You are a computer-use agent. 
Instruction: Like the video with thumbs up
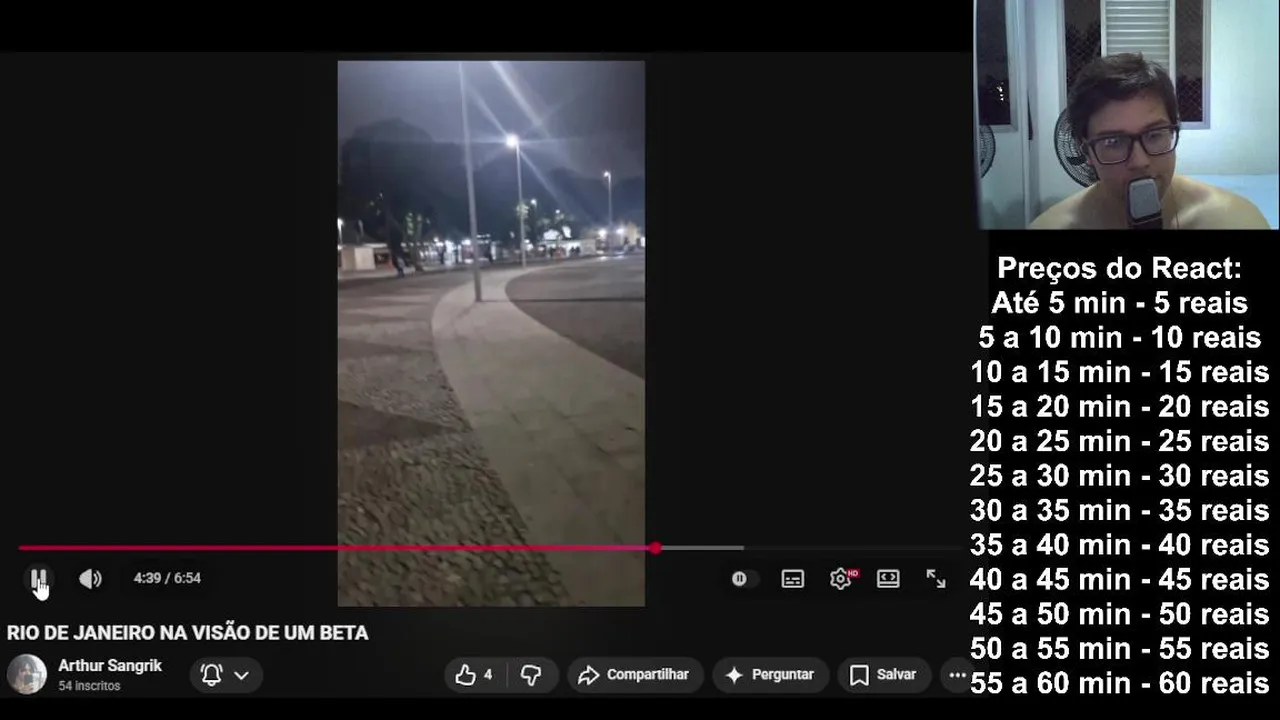click(x=475, y=675)
